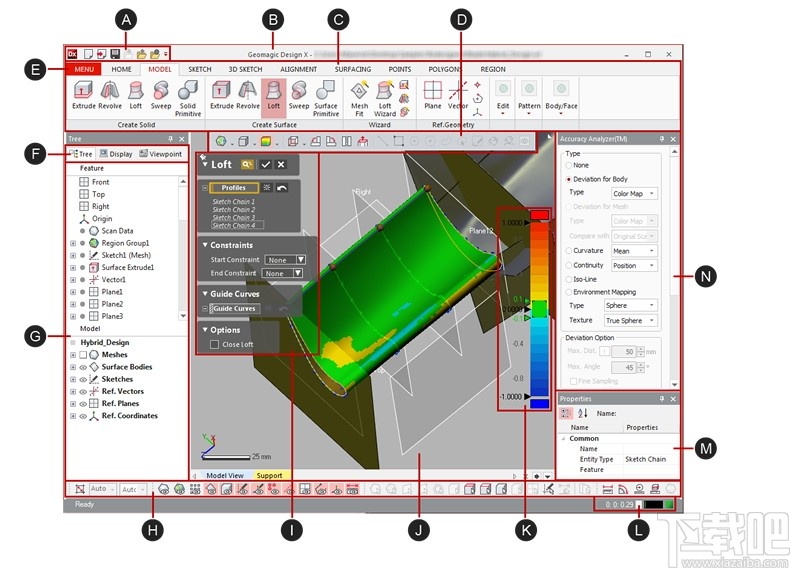
Task: Create a reference Vector
Action: coord(458,95)
